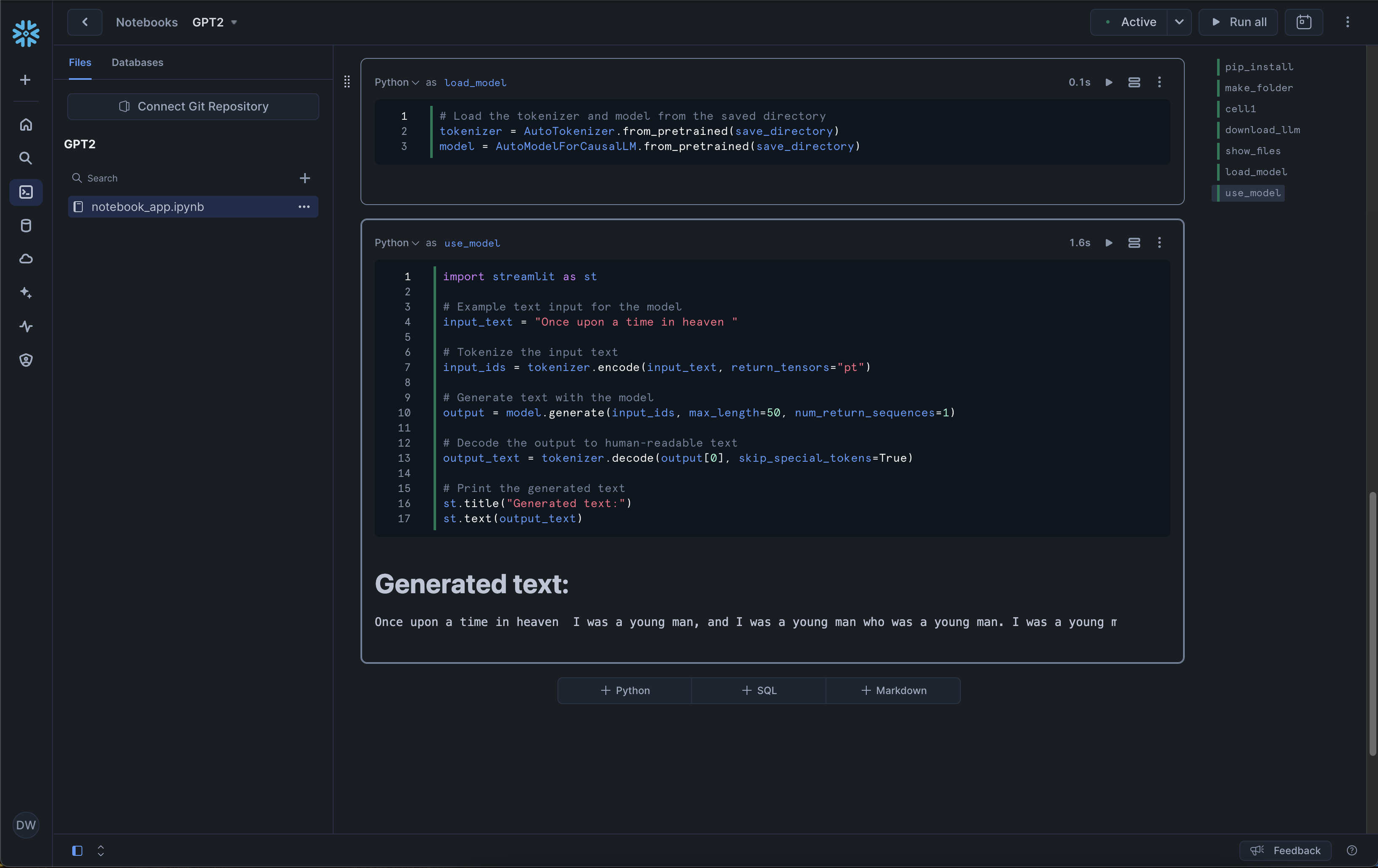Click the Create plus icon in left sidebar
1378x868 pixels.
coord(25,80)
